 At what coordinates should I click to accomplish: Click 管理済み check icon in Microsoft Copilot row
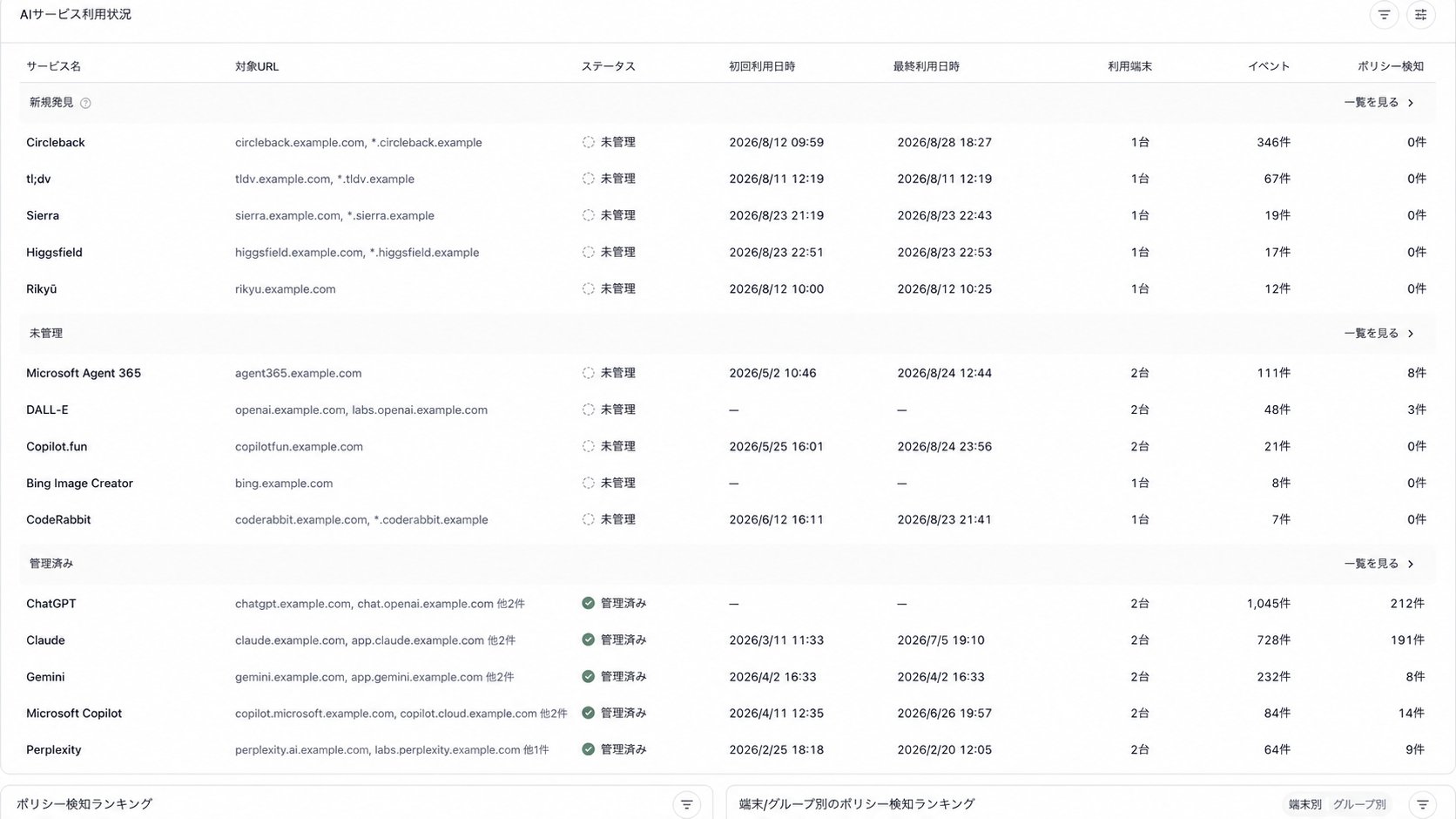pyautogui.click(x=589, y=713)
